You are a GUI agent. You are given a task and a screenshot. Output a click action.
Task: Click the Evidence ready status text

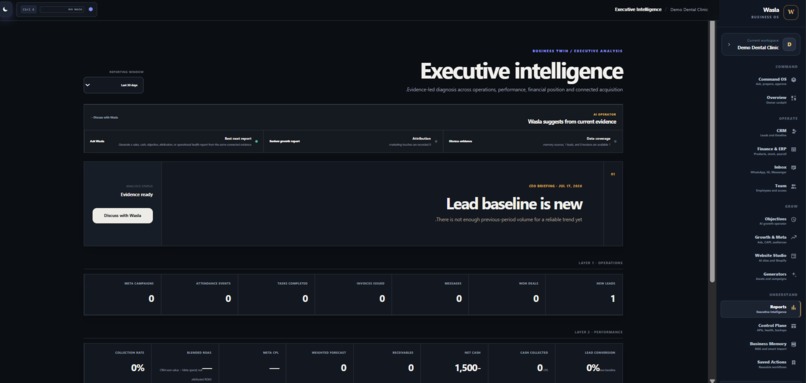pos(137,194)
